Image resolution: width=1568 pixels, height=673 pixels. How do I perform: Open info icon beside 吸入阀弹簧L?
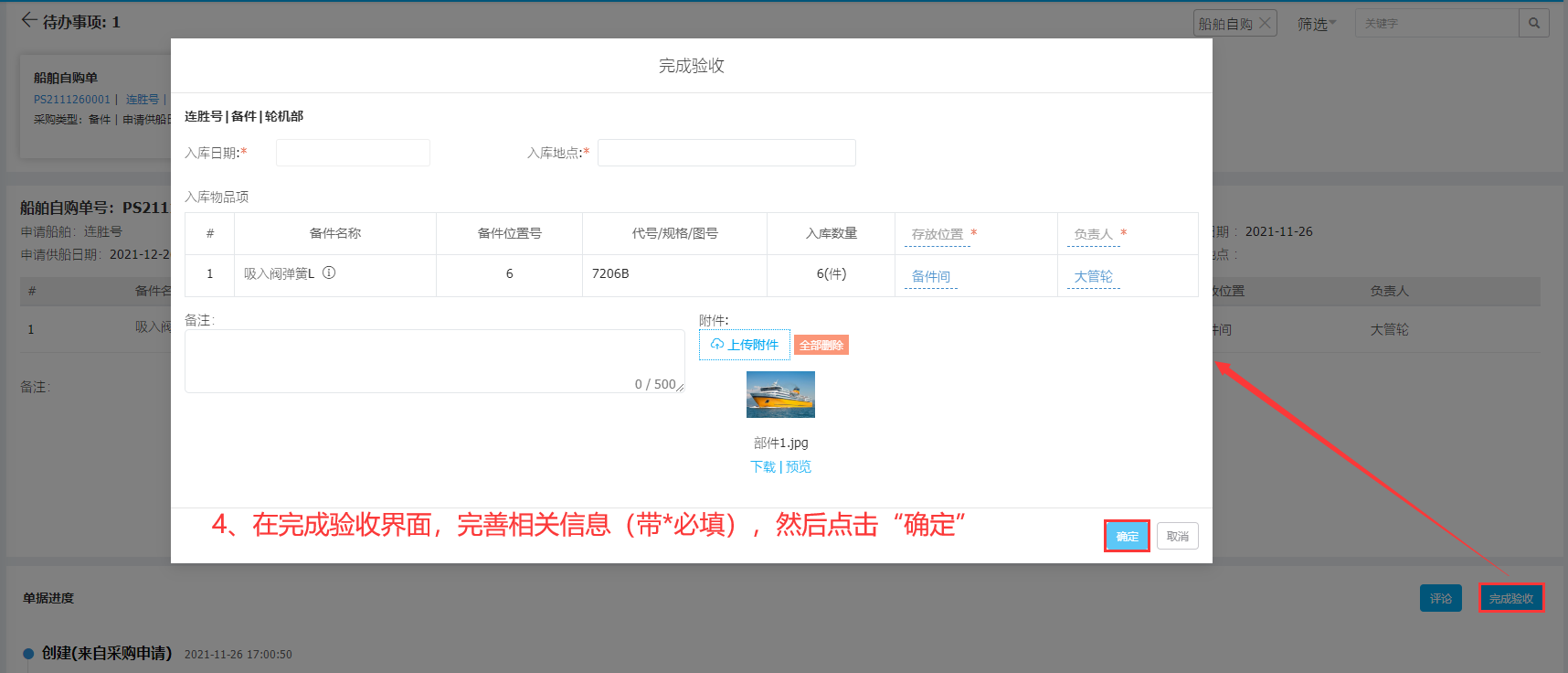[x=329, y=272]
